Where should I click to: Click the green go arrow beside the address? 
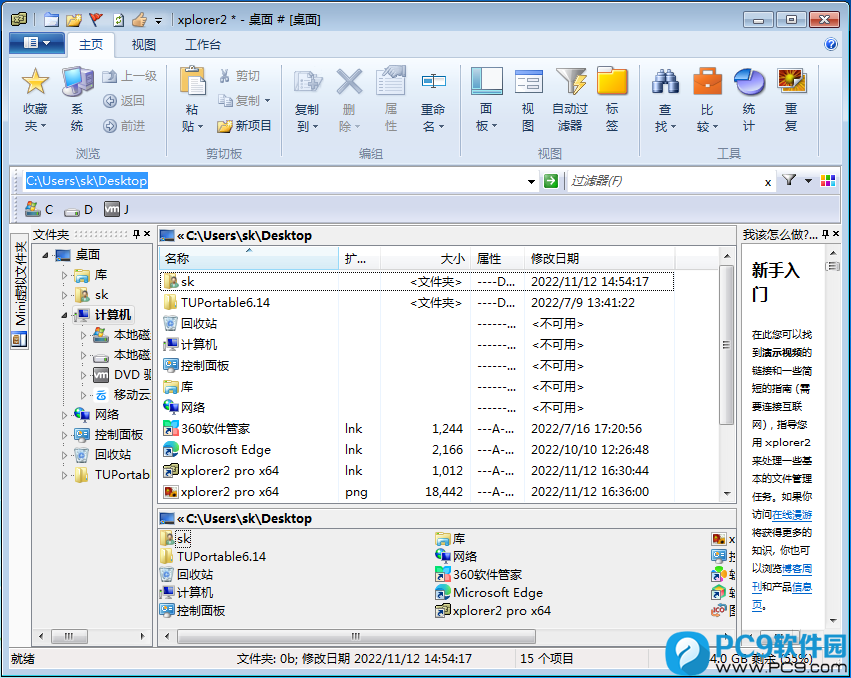pyautogui.click(x=551, y=181)
